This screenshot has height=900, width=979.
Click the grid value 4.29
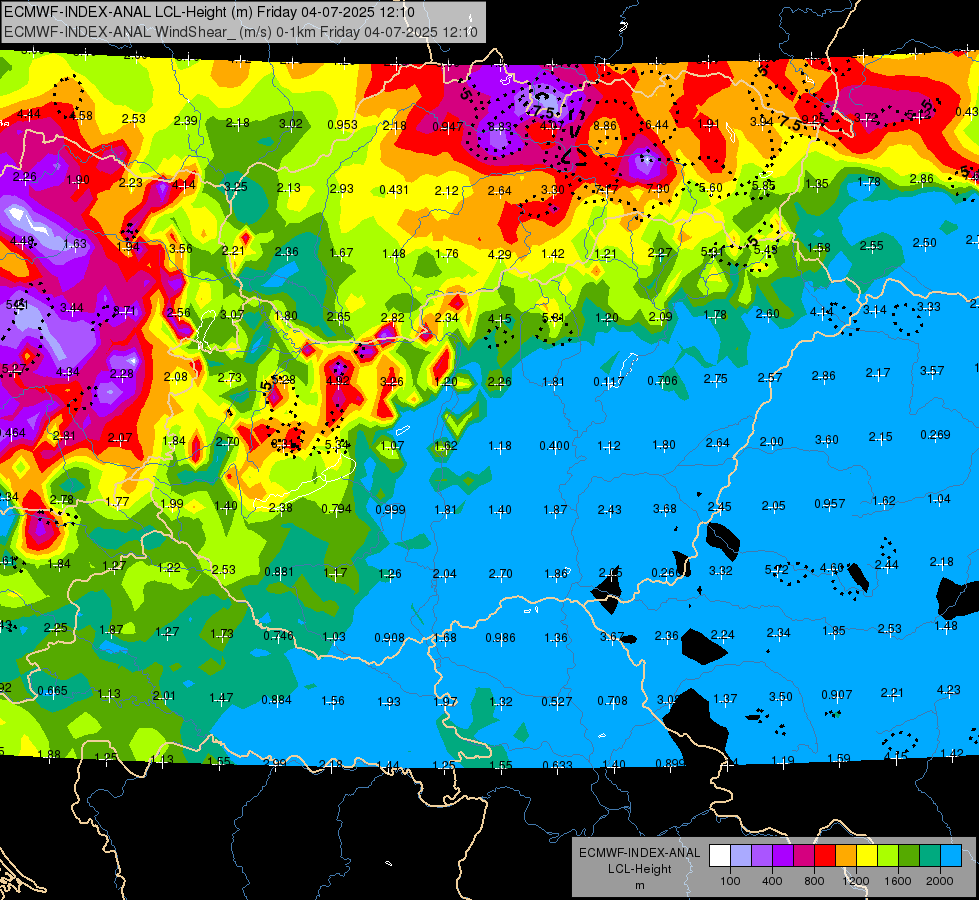click(499, 254)
